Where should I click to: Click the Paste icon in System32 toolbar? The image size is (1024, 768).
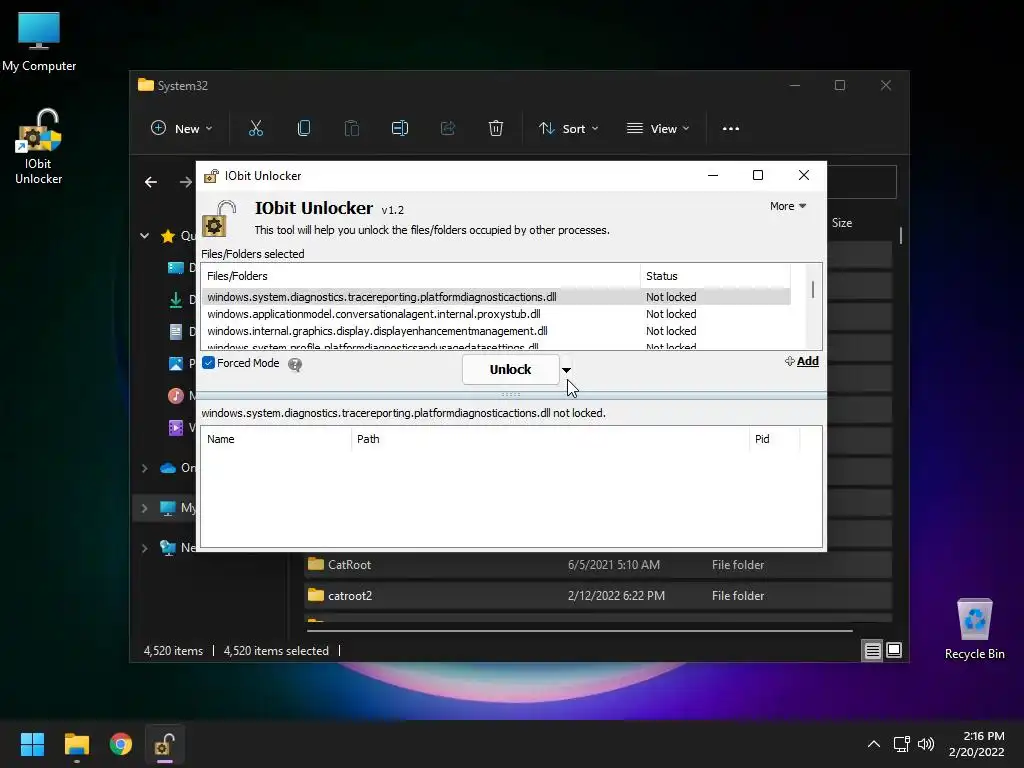tap(352, 129)
